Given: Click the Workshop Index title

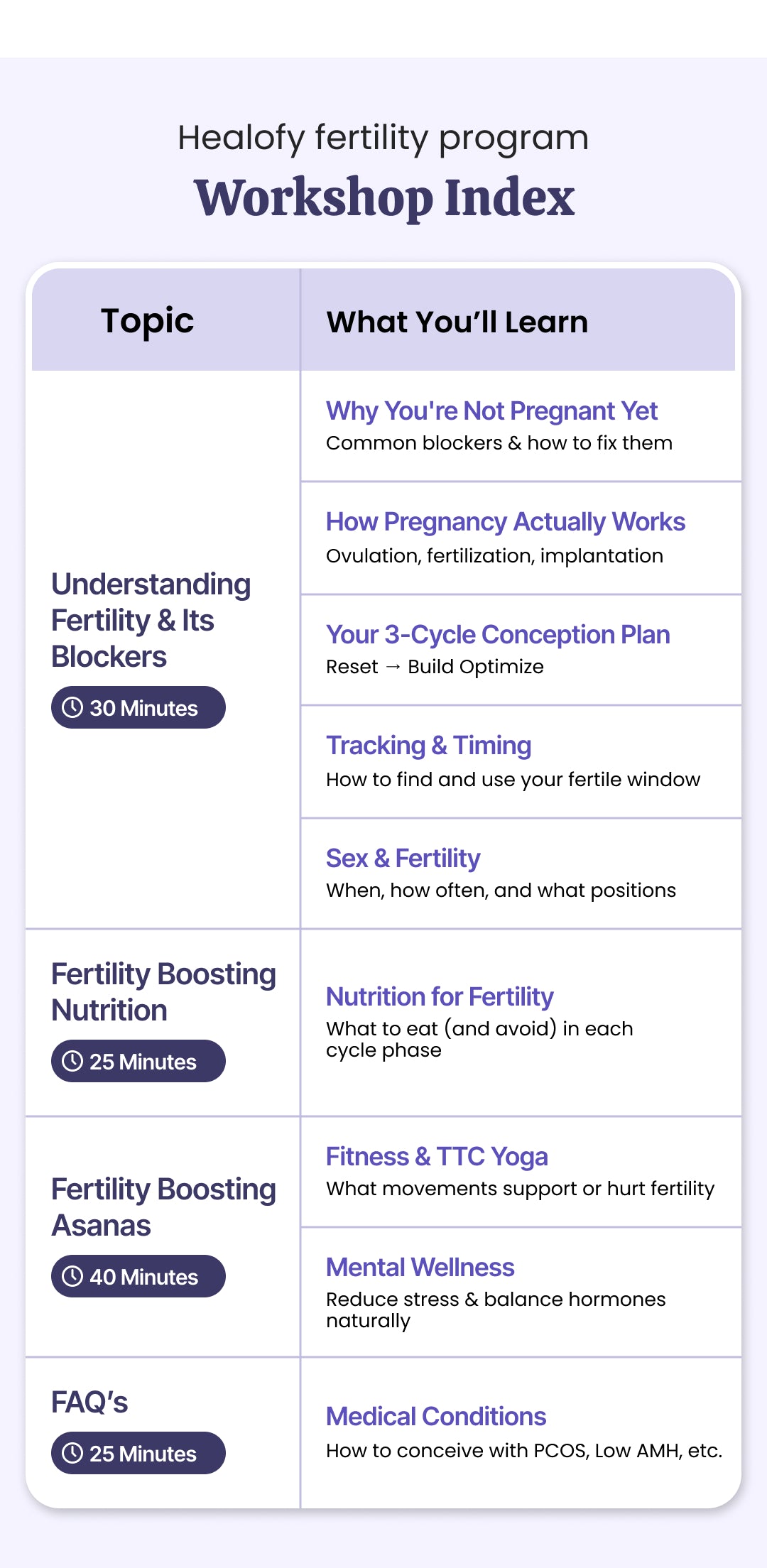Looking at the screenshot, I should point(384,197).
